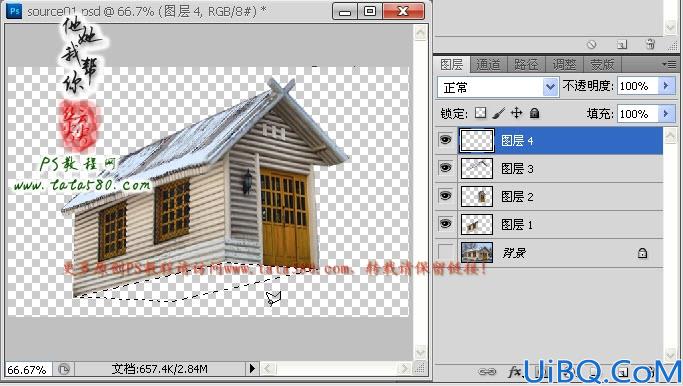Toggle visibility of layer 图层 1
This screenshot has height=386, width=683.
click(x=445, y=223)
